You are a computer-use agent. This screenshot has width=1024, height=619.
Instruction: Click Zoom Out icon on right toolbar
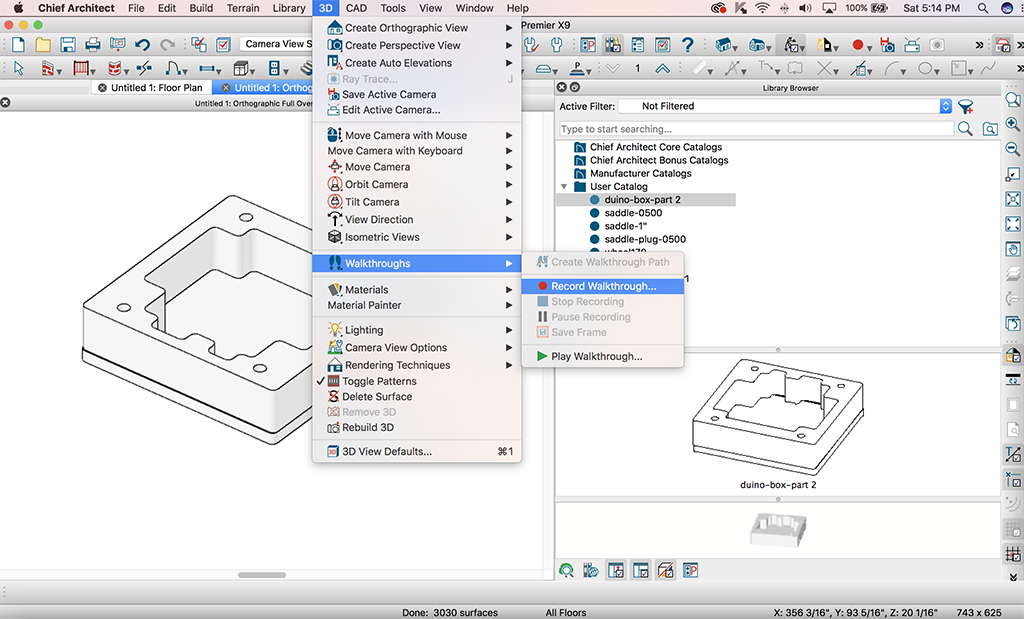1013,148
